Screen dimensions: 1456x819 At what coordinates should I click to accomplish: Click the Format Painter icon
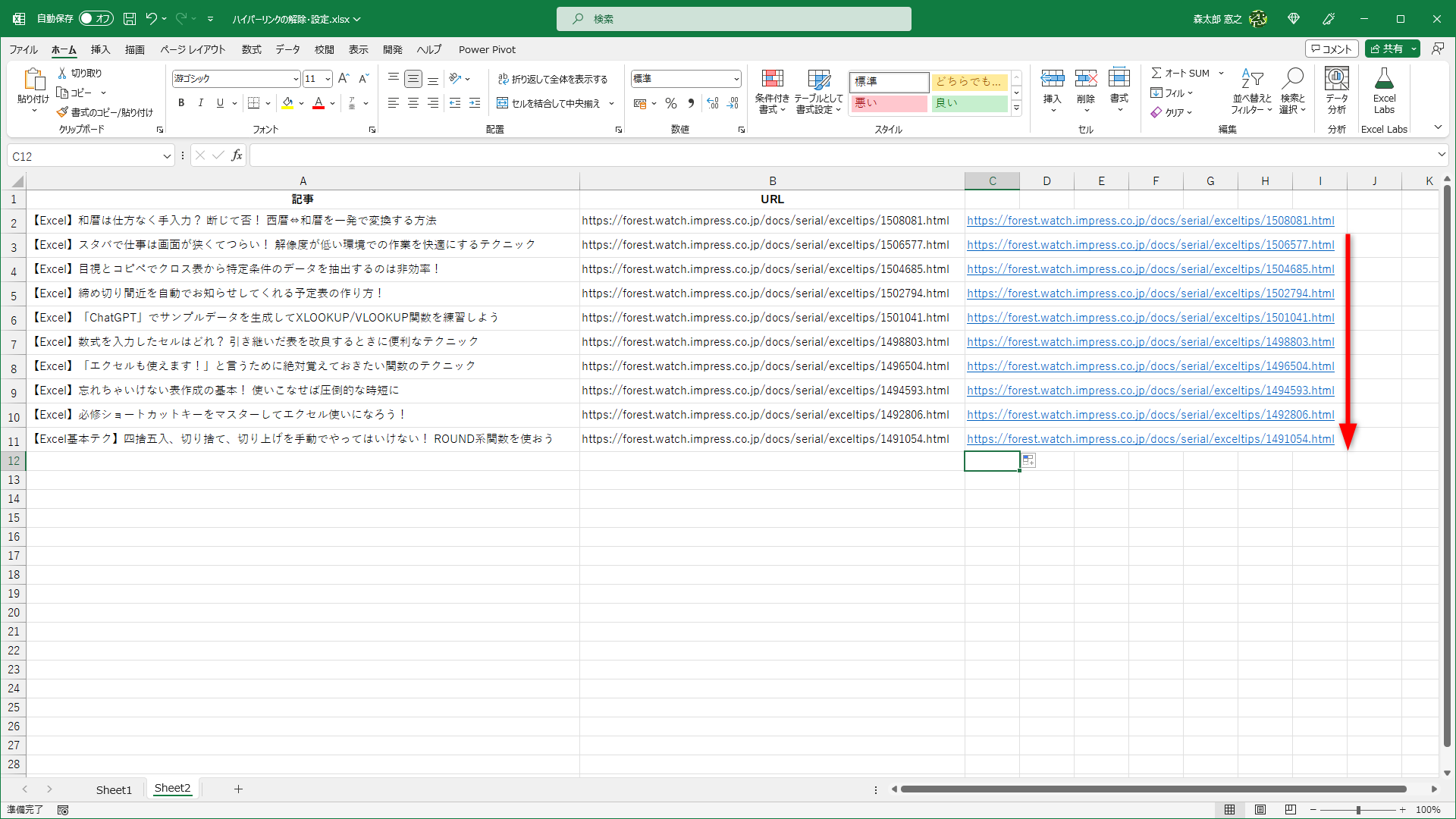63,111
